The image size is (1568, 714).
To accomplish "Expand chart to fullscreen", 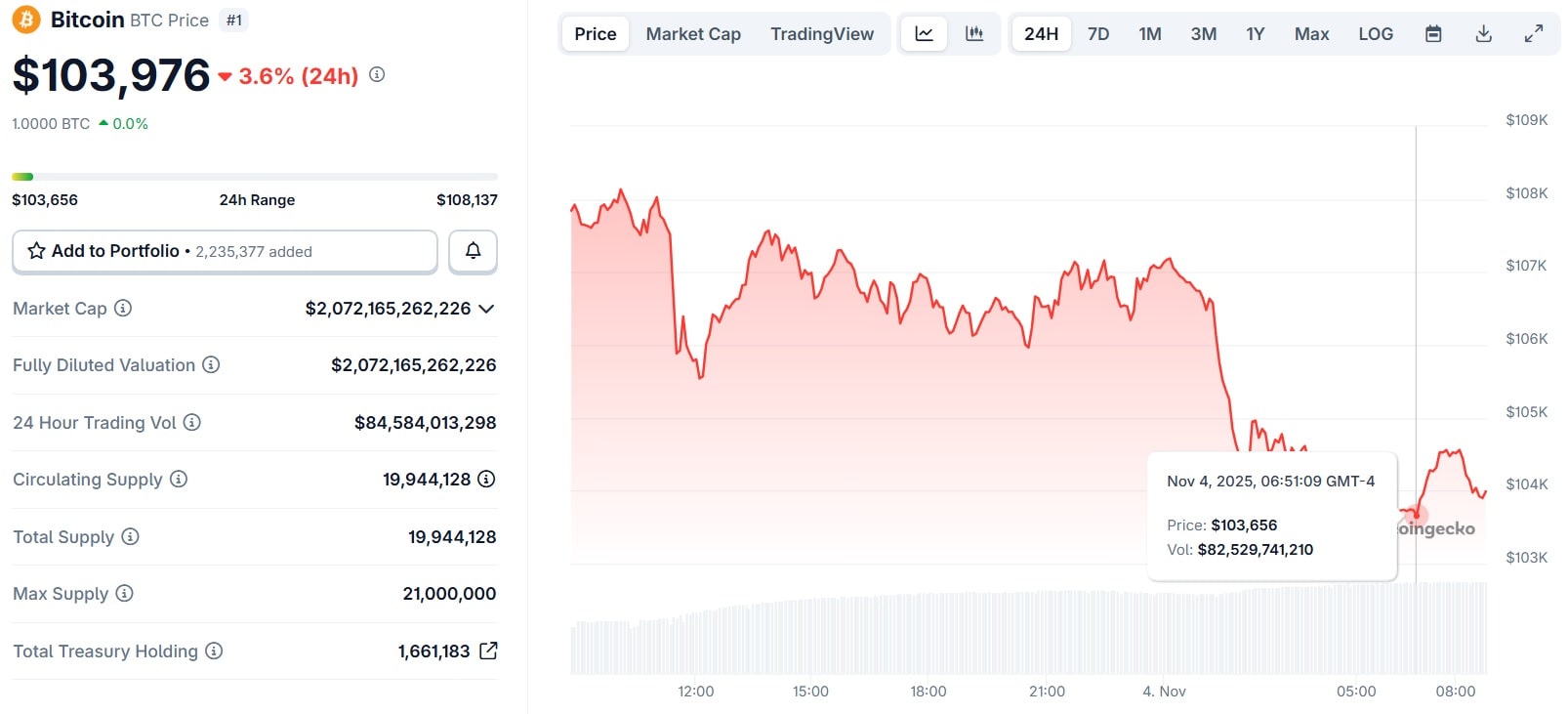I will pyautogui.click(x=1534, y=34).
